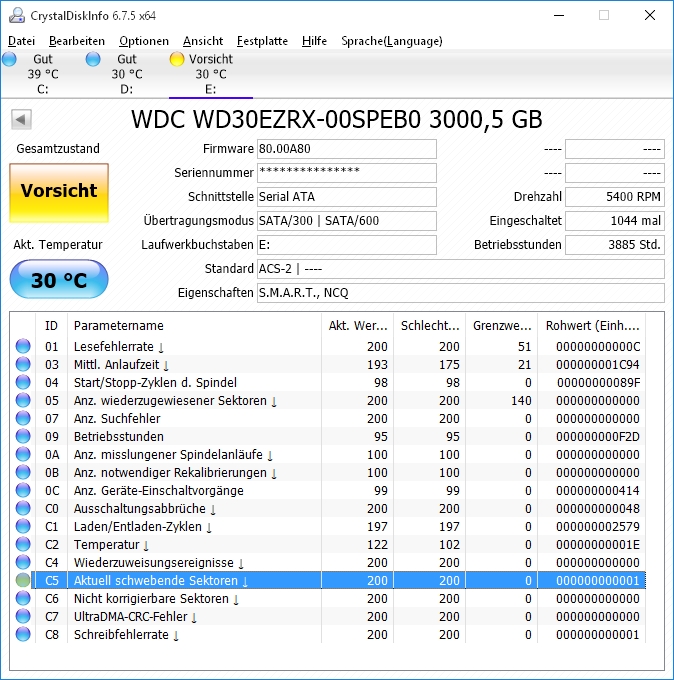Click status orb of Geräte-Einschaltvorgänge row
Viewport: 674px width, 680px height.
point(23,490)
